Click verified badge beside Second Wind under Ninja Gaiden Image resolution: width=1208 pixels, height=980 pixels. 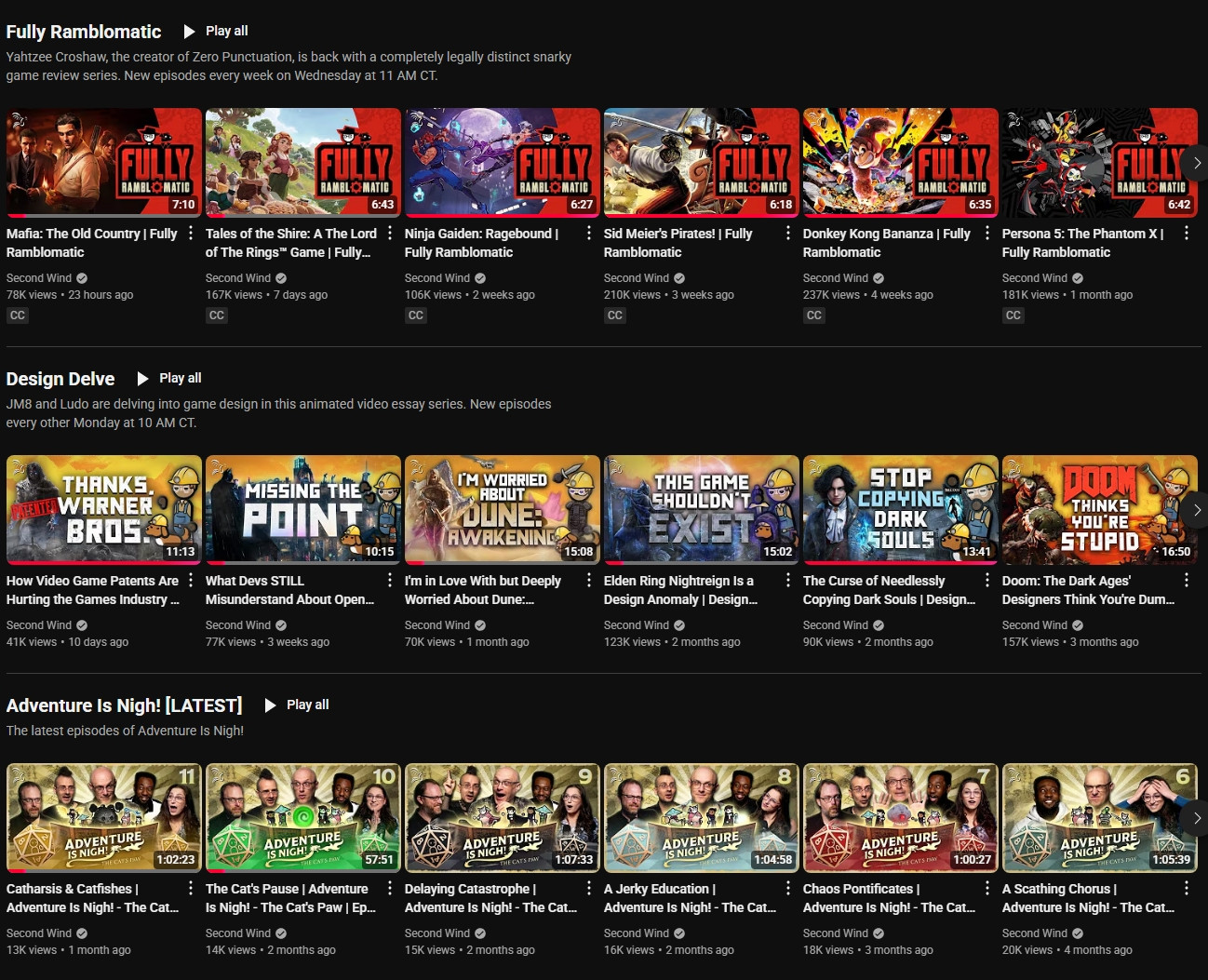tap(480, 278)
